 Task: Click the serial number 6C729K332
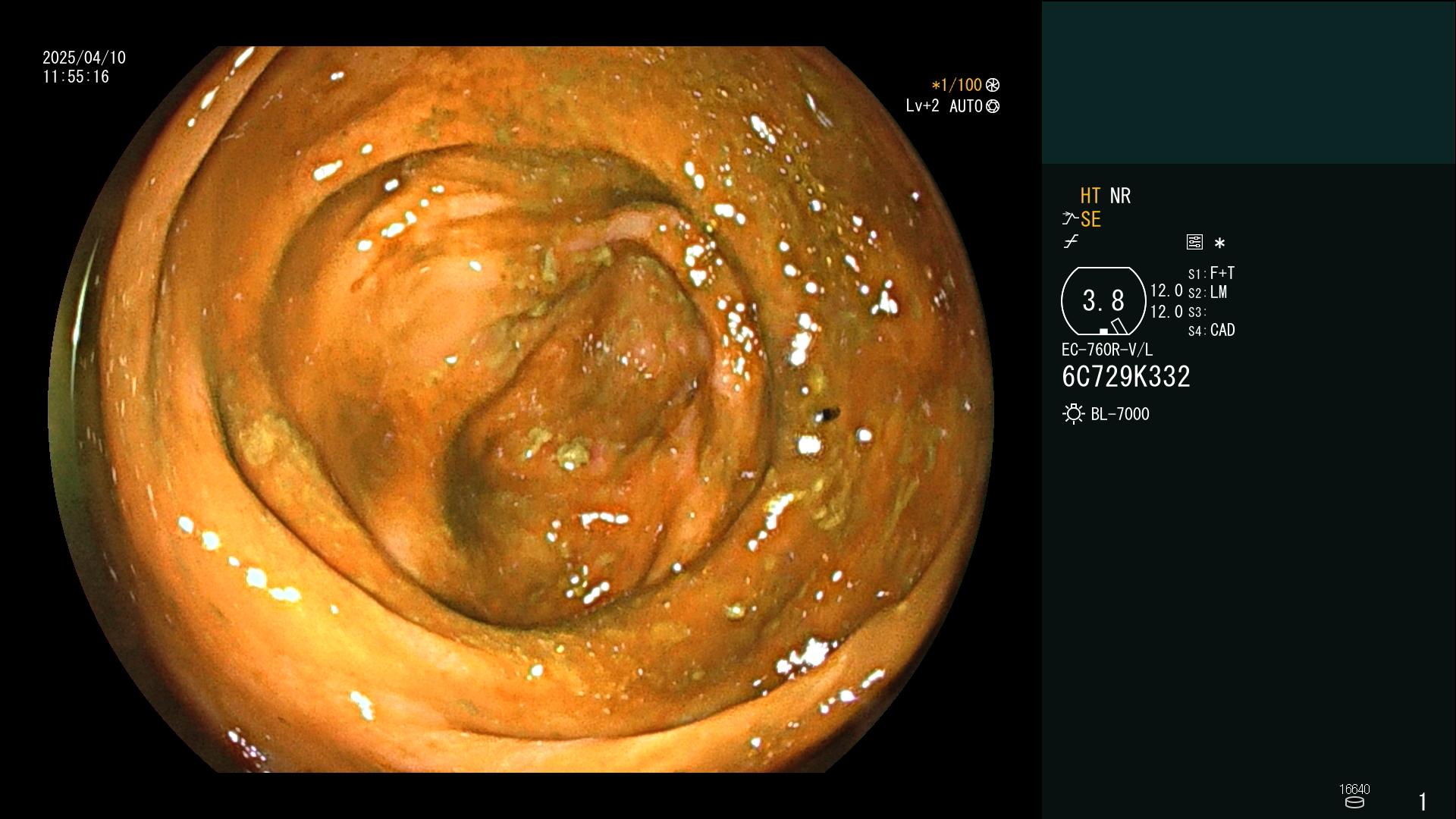coord(1126,377)
